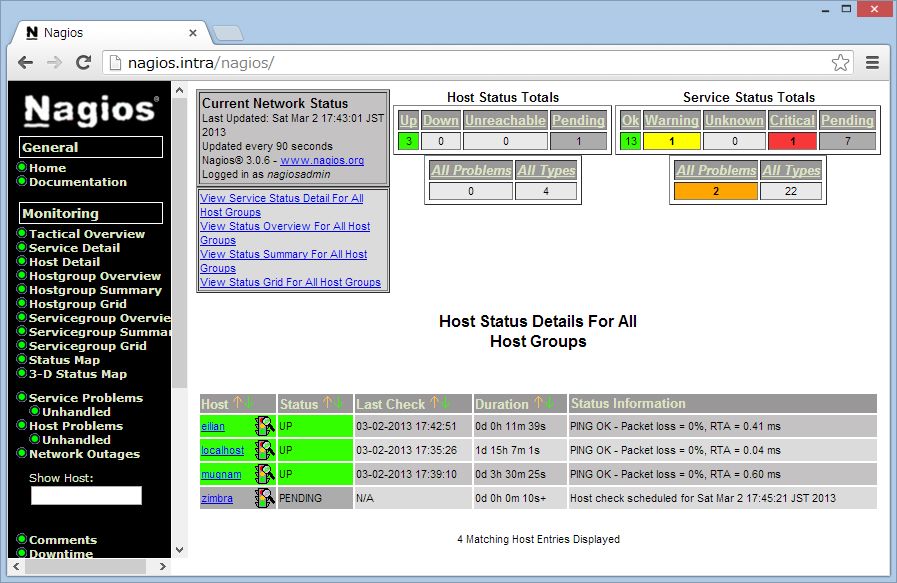Open Hostgroup Grid in sidebar
Screen dimensions: 897x583
[x=78, y=304]
